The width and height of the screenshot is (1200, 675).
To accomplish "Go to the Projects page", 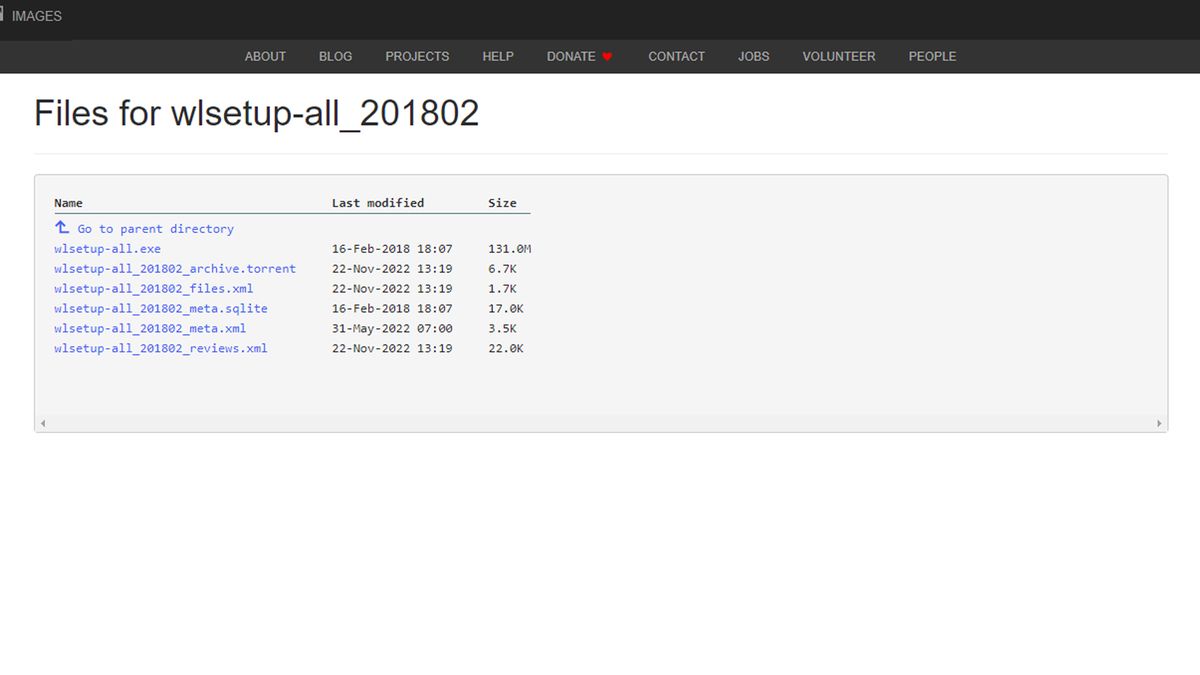I will point(417,57).
